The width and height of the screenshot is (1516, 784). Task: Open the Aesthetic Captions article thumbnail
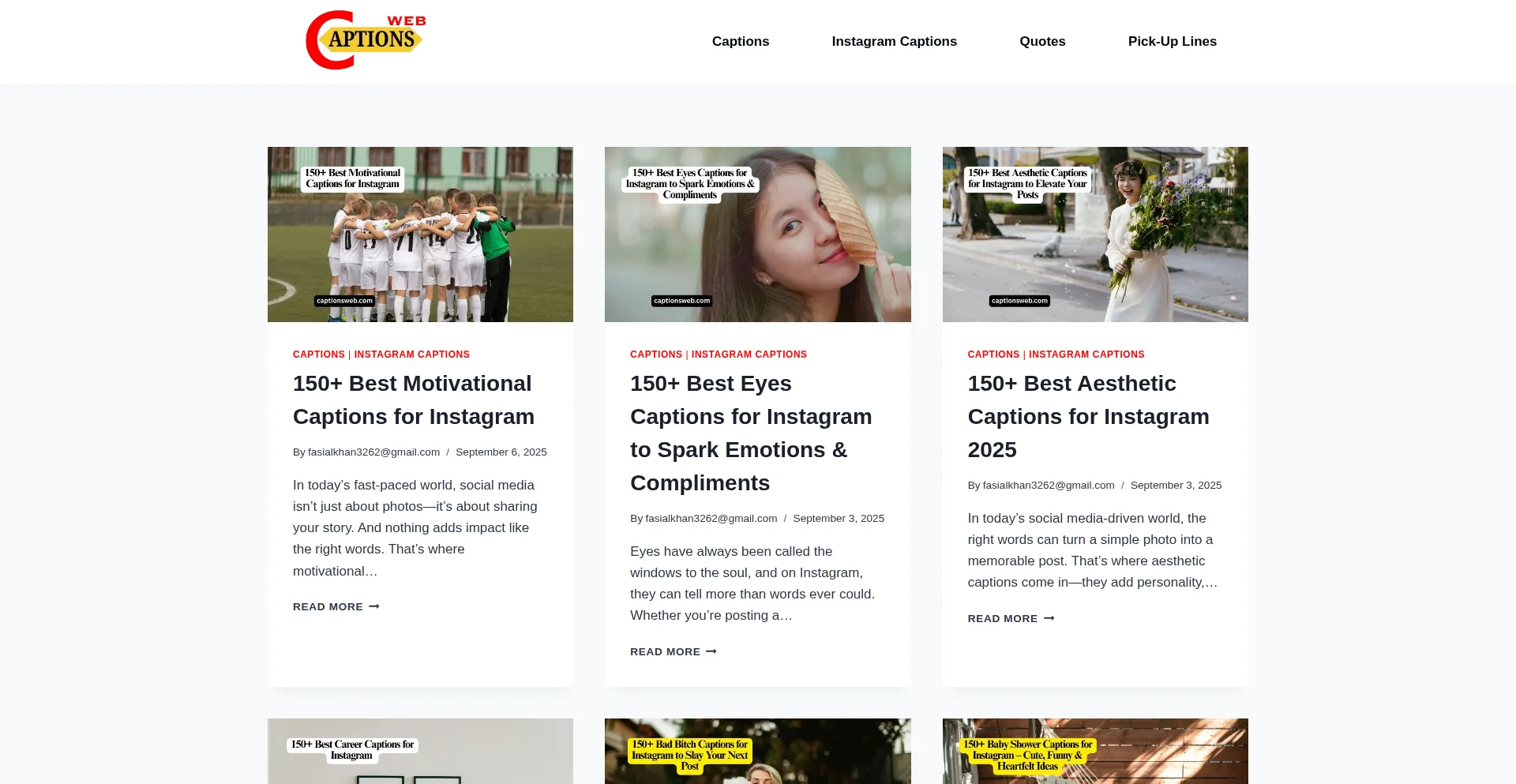1094,234
